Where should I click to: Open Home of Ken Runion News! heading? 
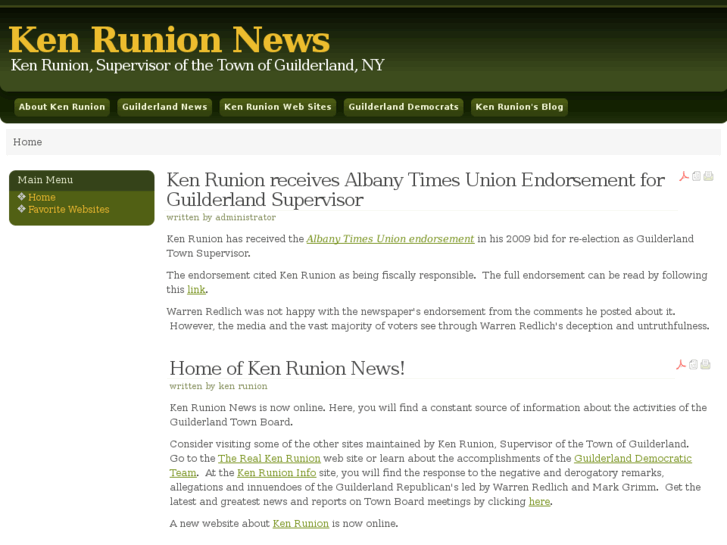287,368
